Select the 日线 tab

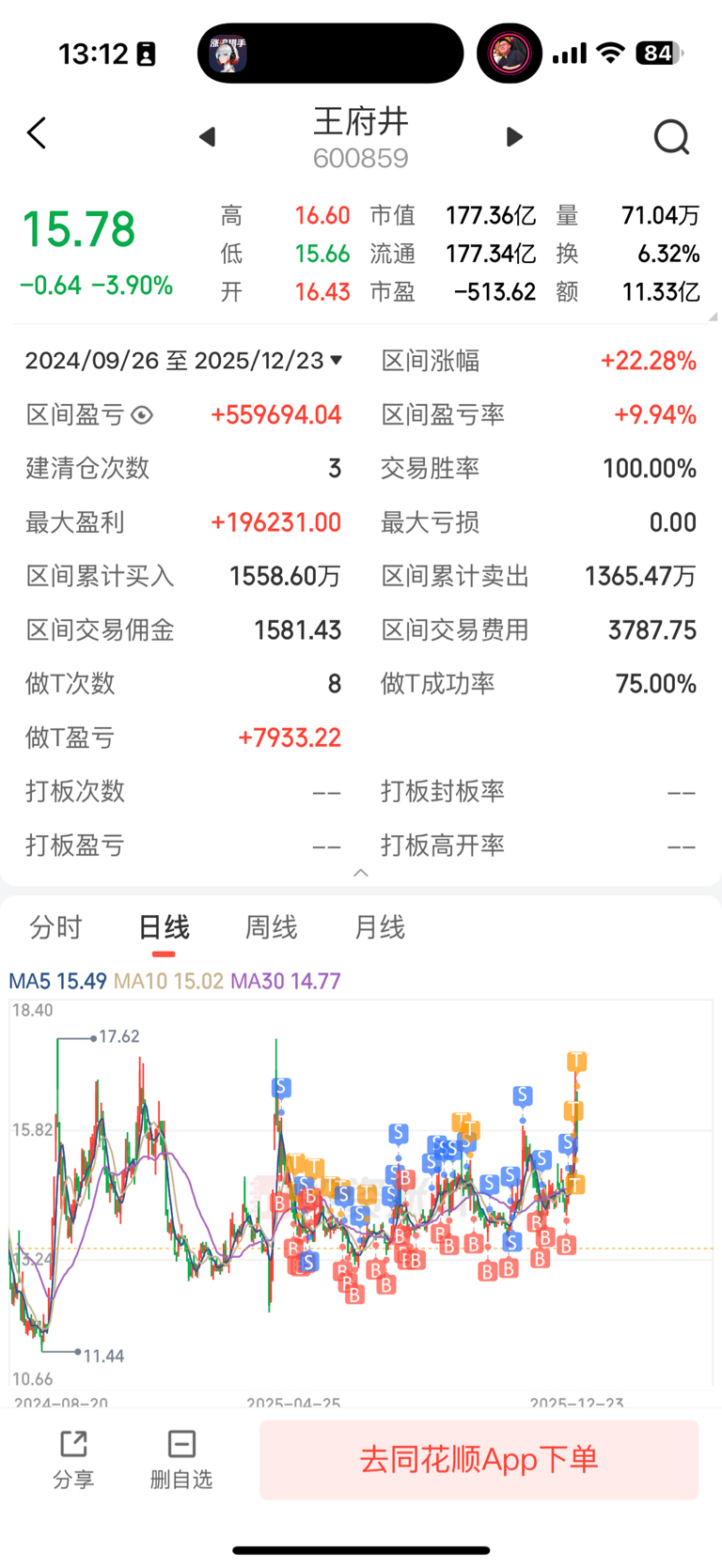[164, 928]
